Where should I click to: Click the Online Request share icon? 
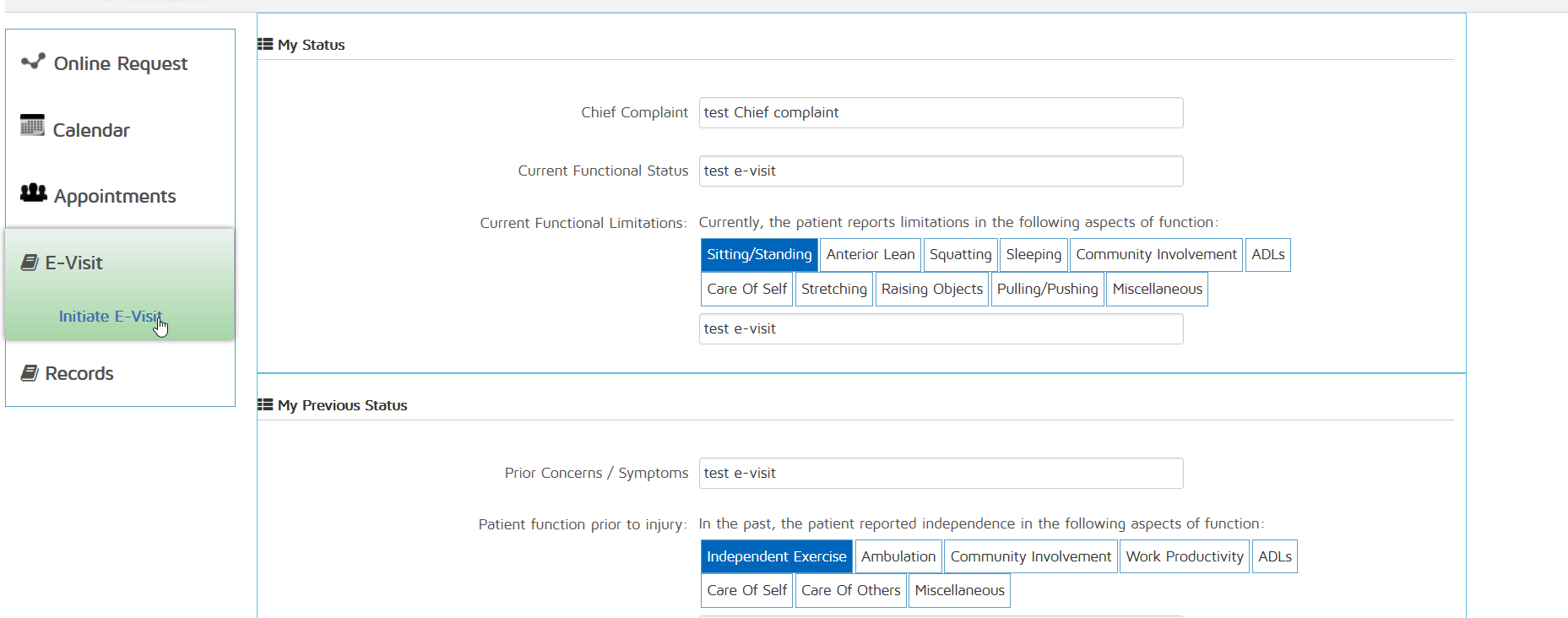click(33, 62)
